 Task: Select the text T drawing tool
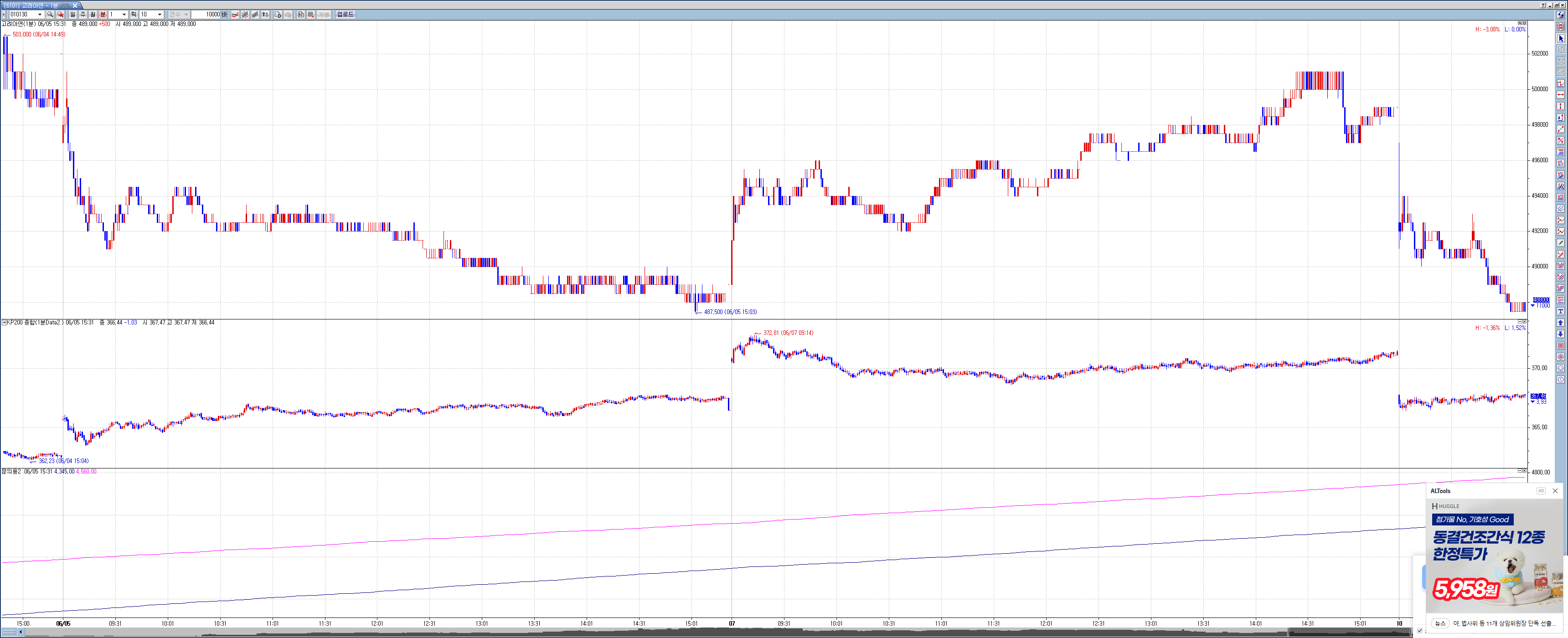(x=1561, y=311)
